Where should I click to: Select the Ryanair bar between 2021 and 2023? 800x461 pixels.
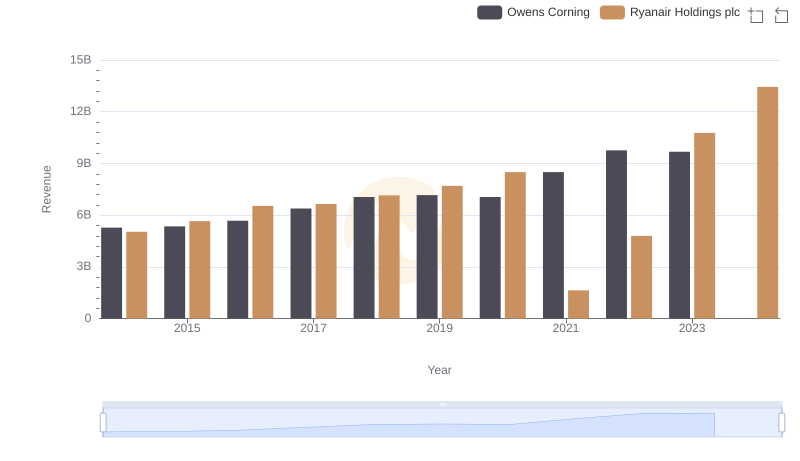[641, 277]
